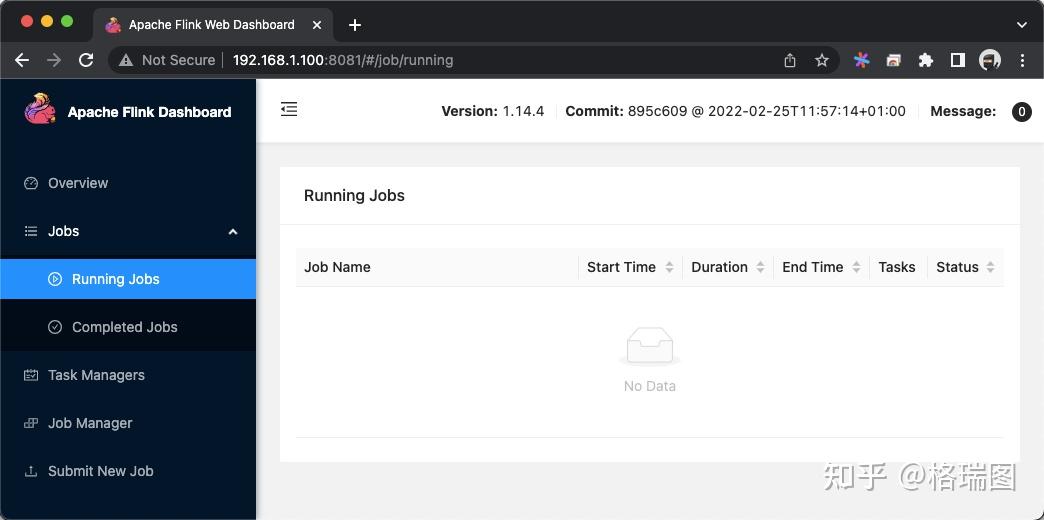Collapse the Jobs submenu chevron
Viewport: 1044px width, 520px height.
[x=233, y=232]
